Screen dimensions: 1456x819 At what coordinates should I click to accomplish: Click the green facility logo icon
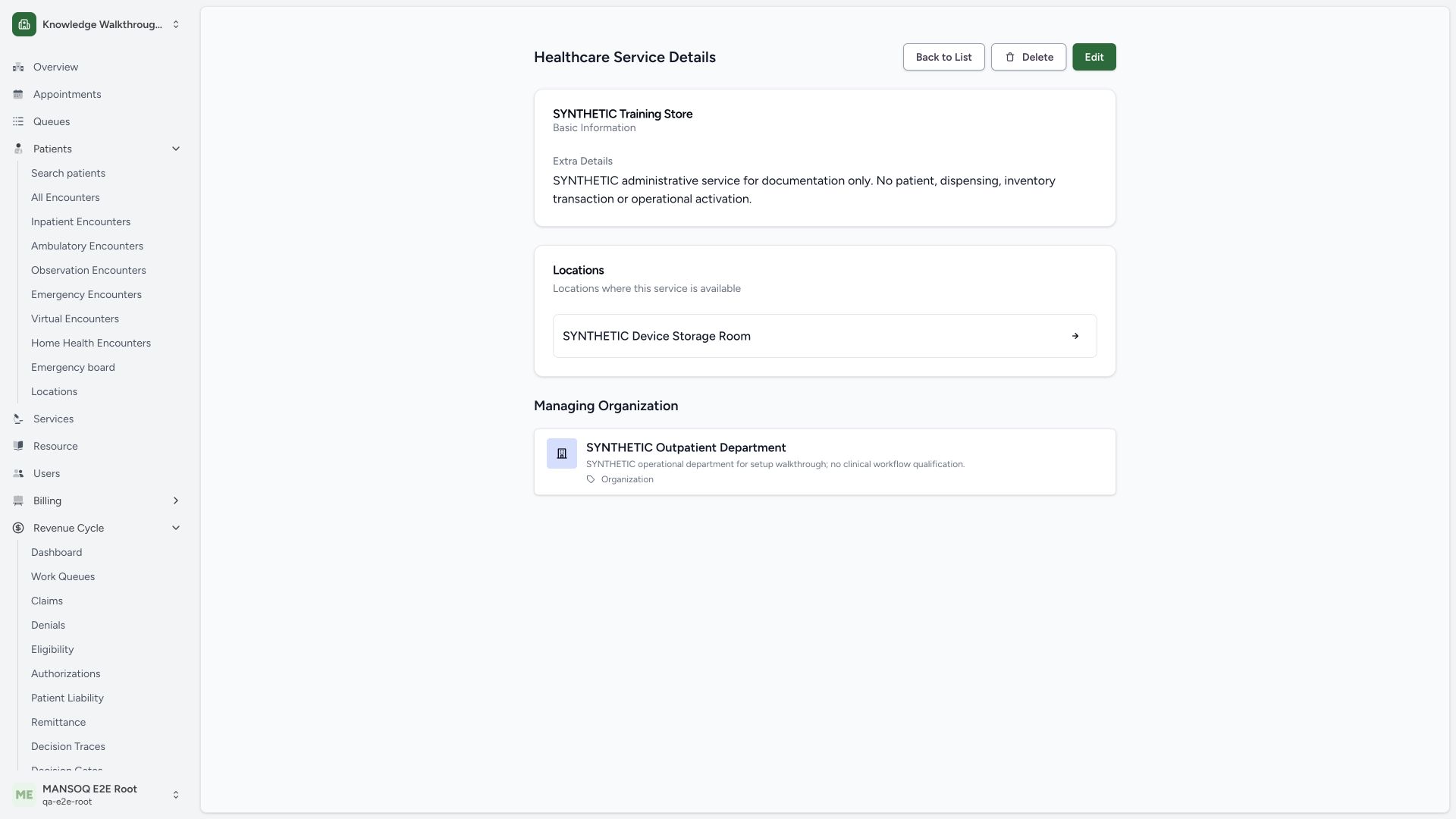tap(24, 24)
